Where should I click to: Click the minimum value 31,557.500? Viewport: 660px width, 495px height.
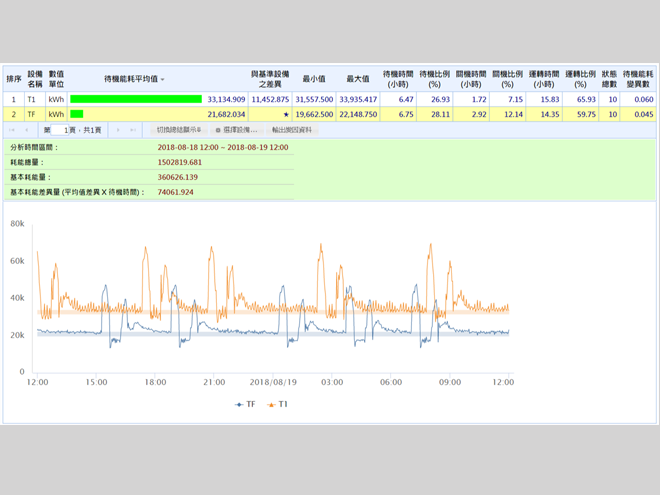point(314,99)
